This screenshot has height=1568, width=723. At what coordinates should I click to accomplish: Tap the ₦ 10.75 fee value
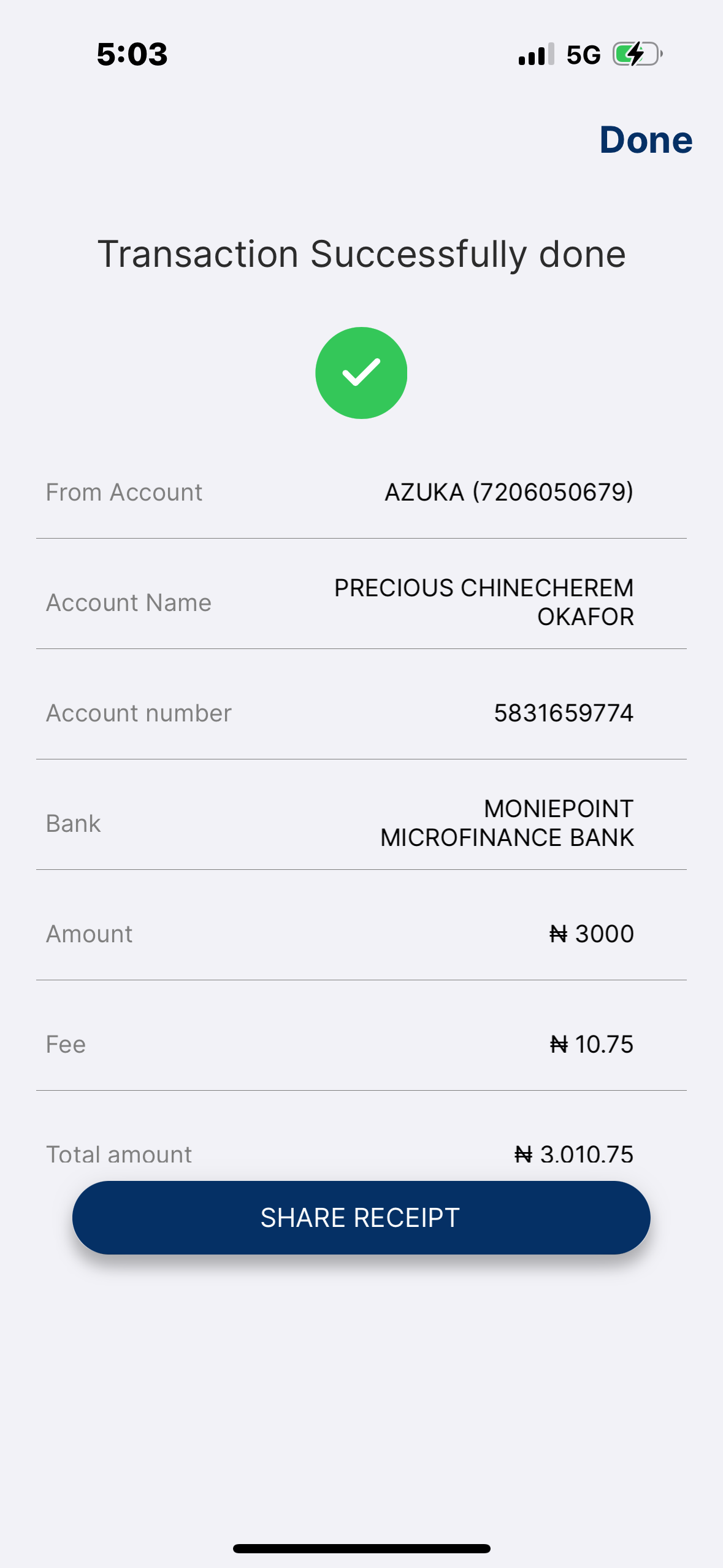tap(591, 1044)
